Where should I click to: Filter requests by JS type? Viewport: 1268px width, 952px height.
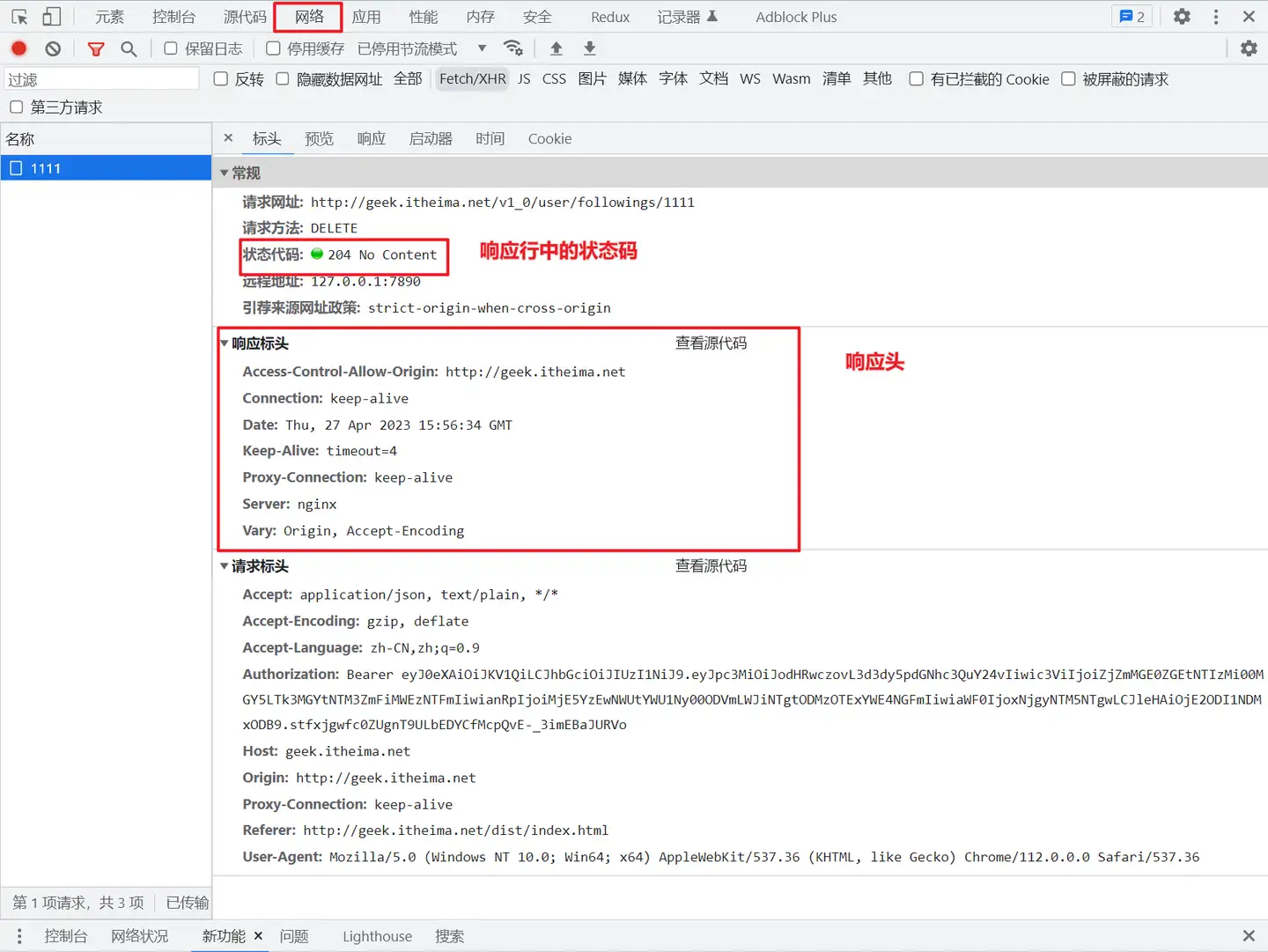coord(524,79)
